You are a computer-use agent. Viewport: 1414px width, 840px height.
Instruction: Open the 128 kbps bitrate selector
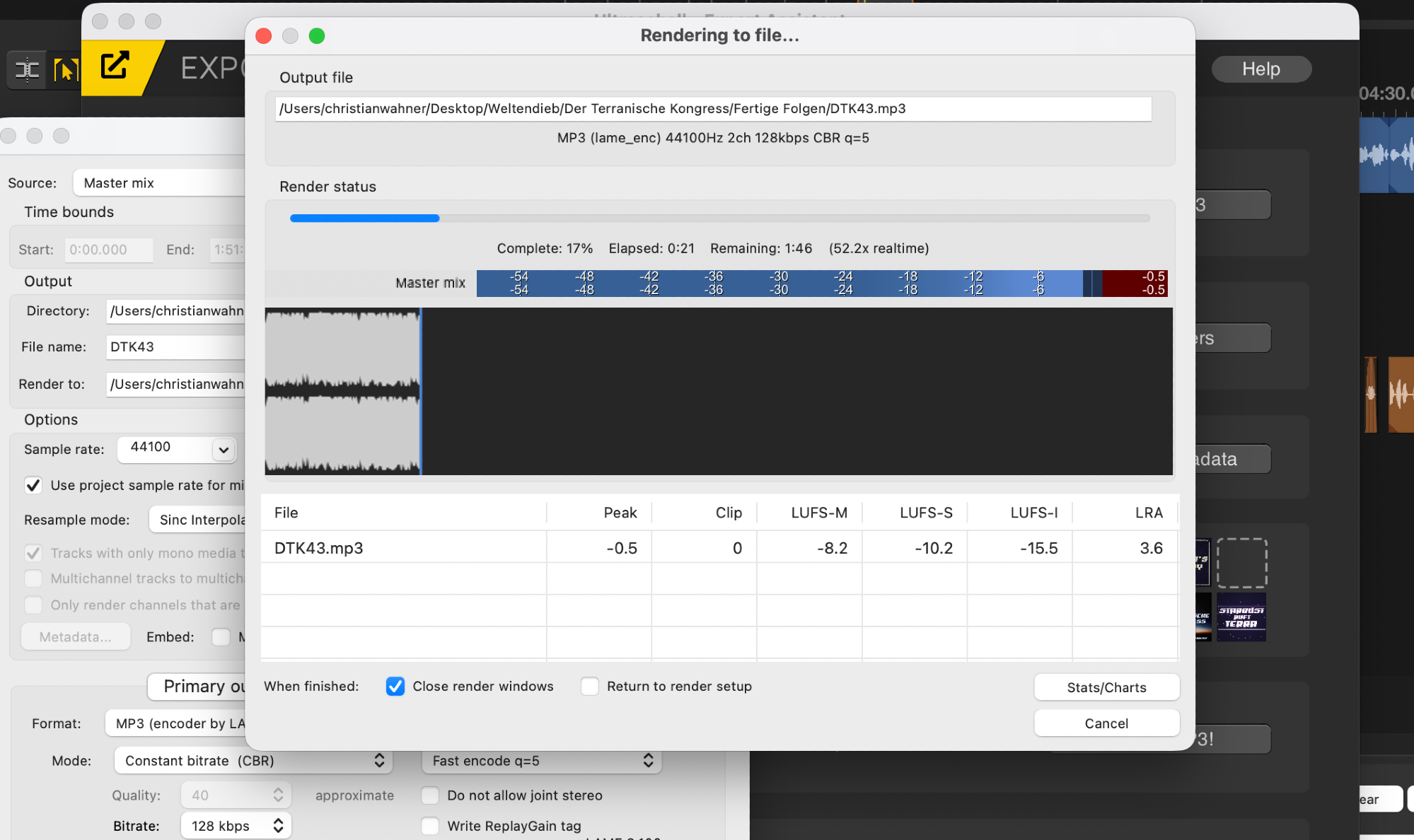pyautogui.click(x=236, y=826)
